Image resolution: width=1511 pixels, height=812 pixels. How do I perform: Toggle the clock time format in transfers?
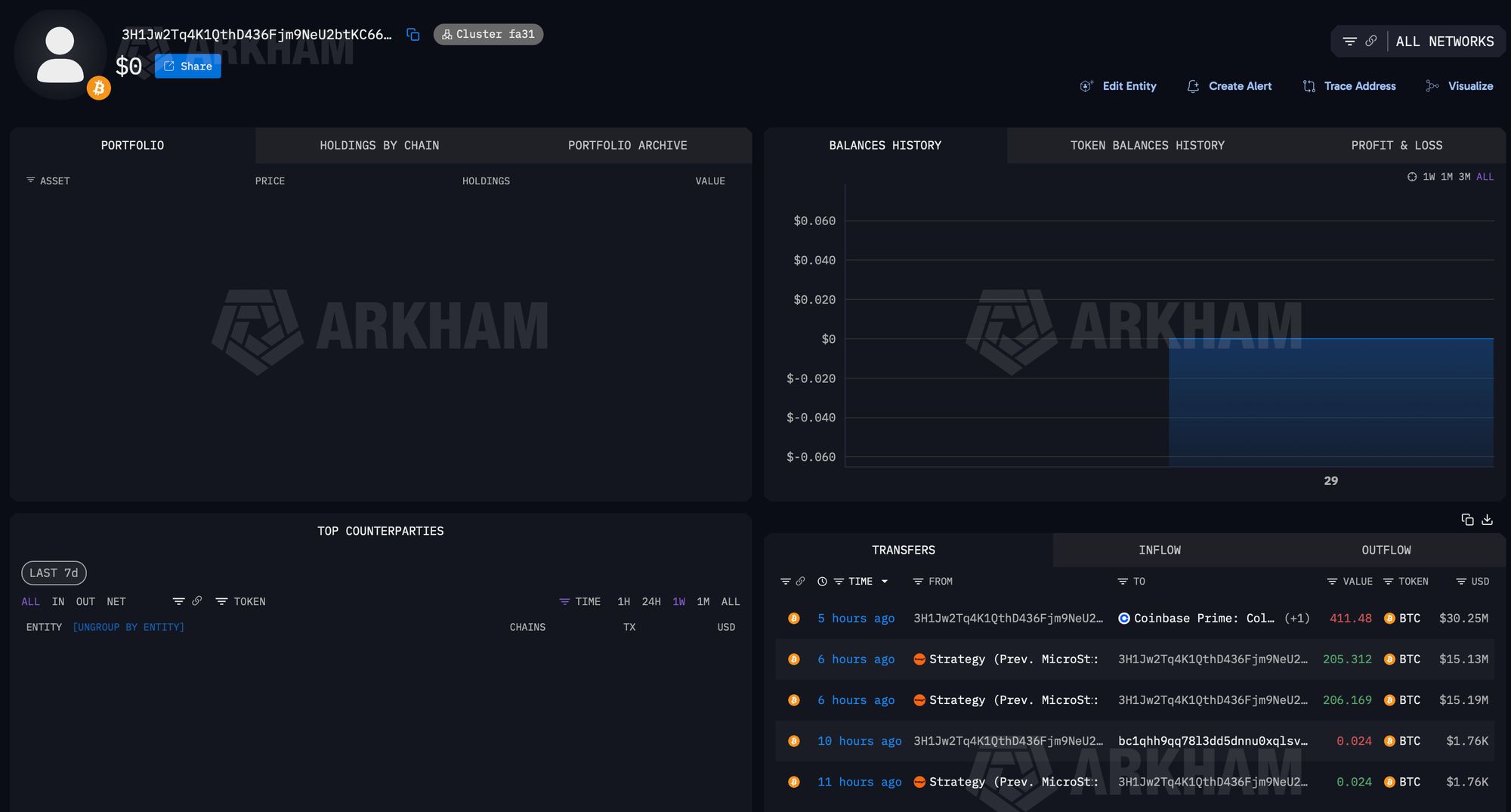822,581
